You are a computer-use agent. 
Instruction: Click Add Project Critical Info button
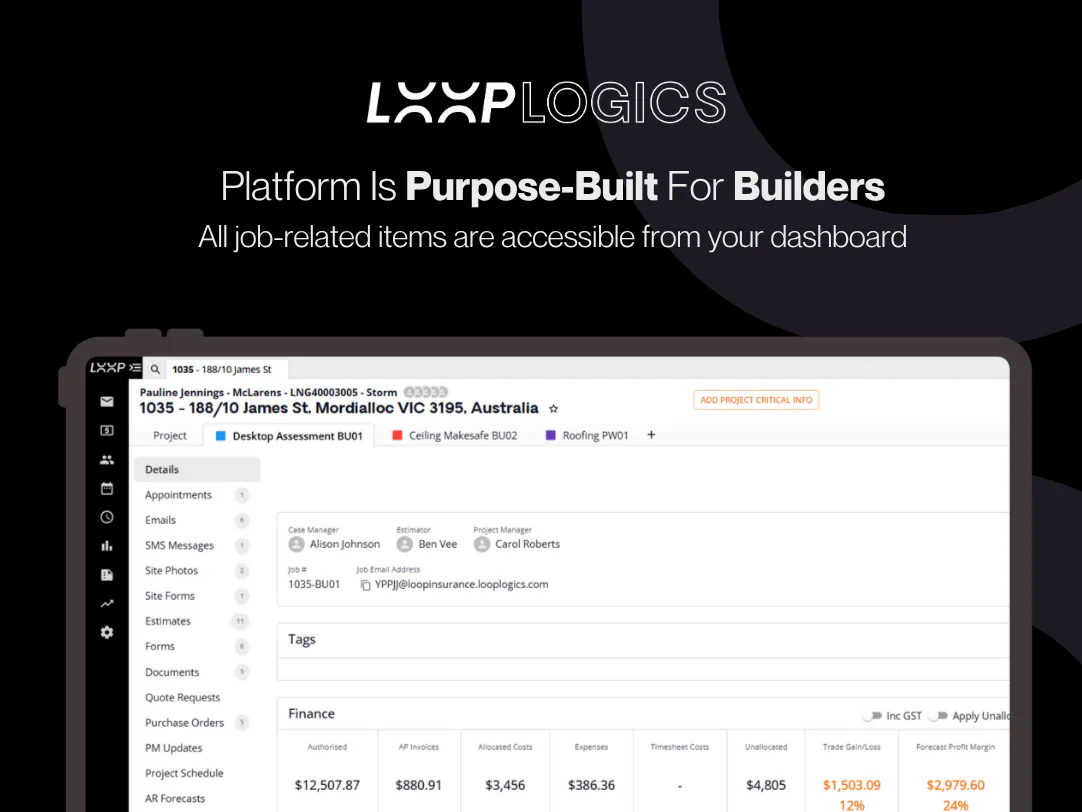[756, 400]
